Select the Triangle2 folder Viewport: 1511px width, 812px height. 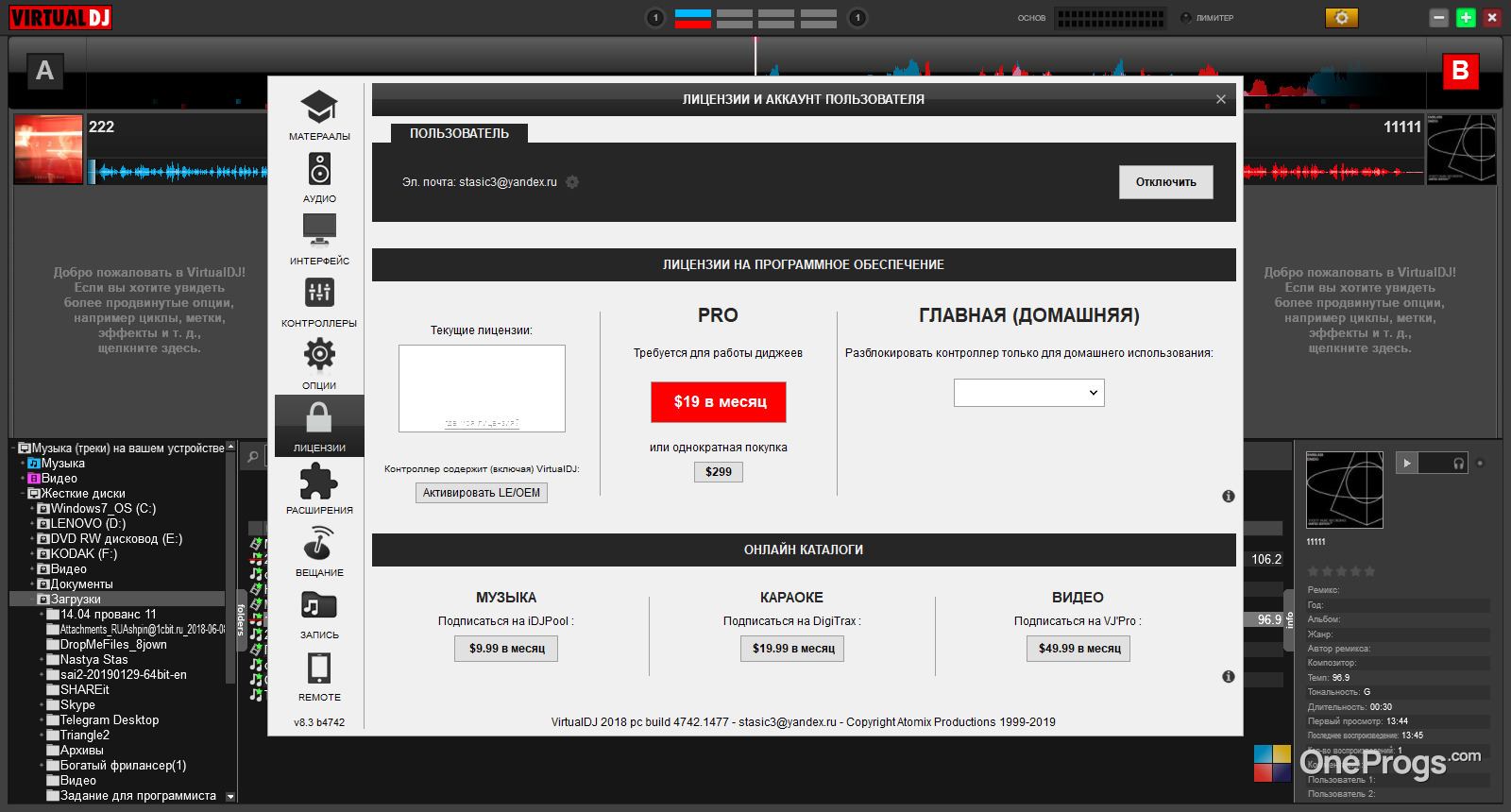pyautogui.click(x=78, y=736)
